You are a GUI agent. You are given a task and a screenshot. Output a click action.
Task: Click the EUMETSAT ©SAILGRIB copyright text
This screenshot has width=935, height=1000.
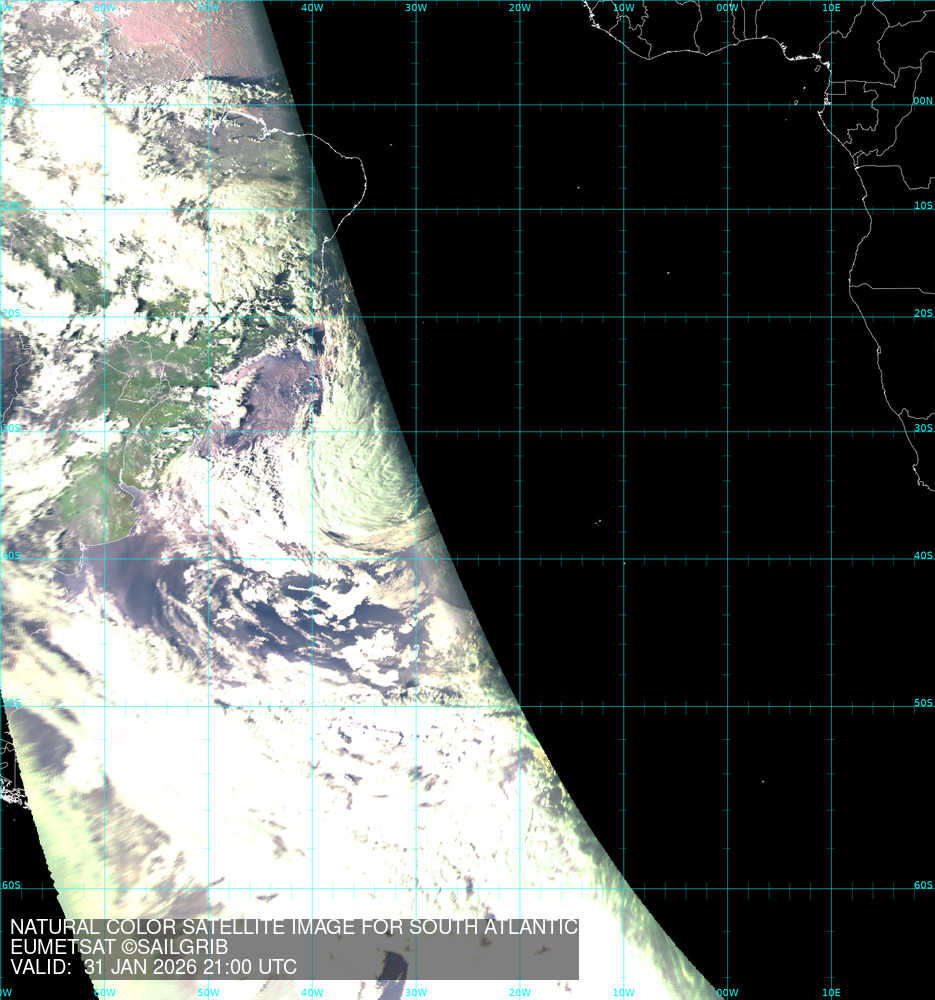point(119,947)
